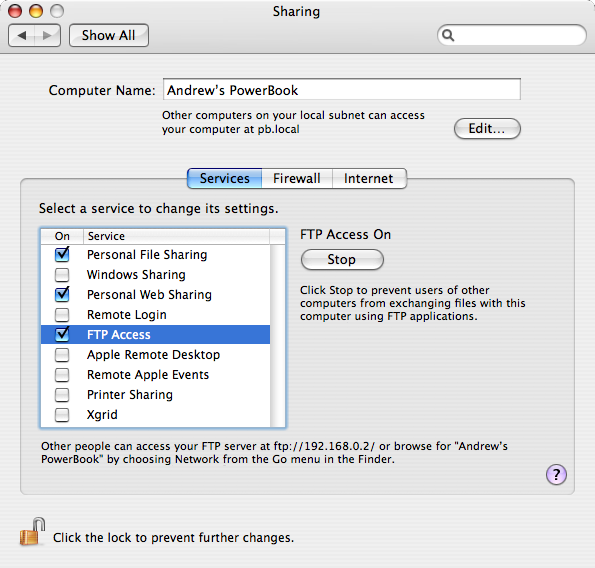The image size is (595, 568).
Task: Stop FTP Access with the Stop button
Action: (x=342, y=260)
